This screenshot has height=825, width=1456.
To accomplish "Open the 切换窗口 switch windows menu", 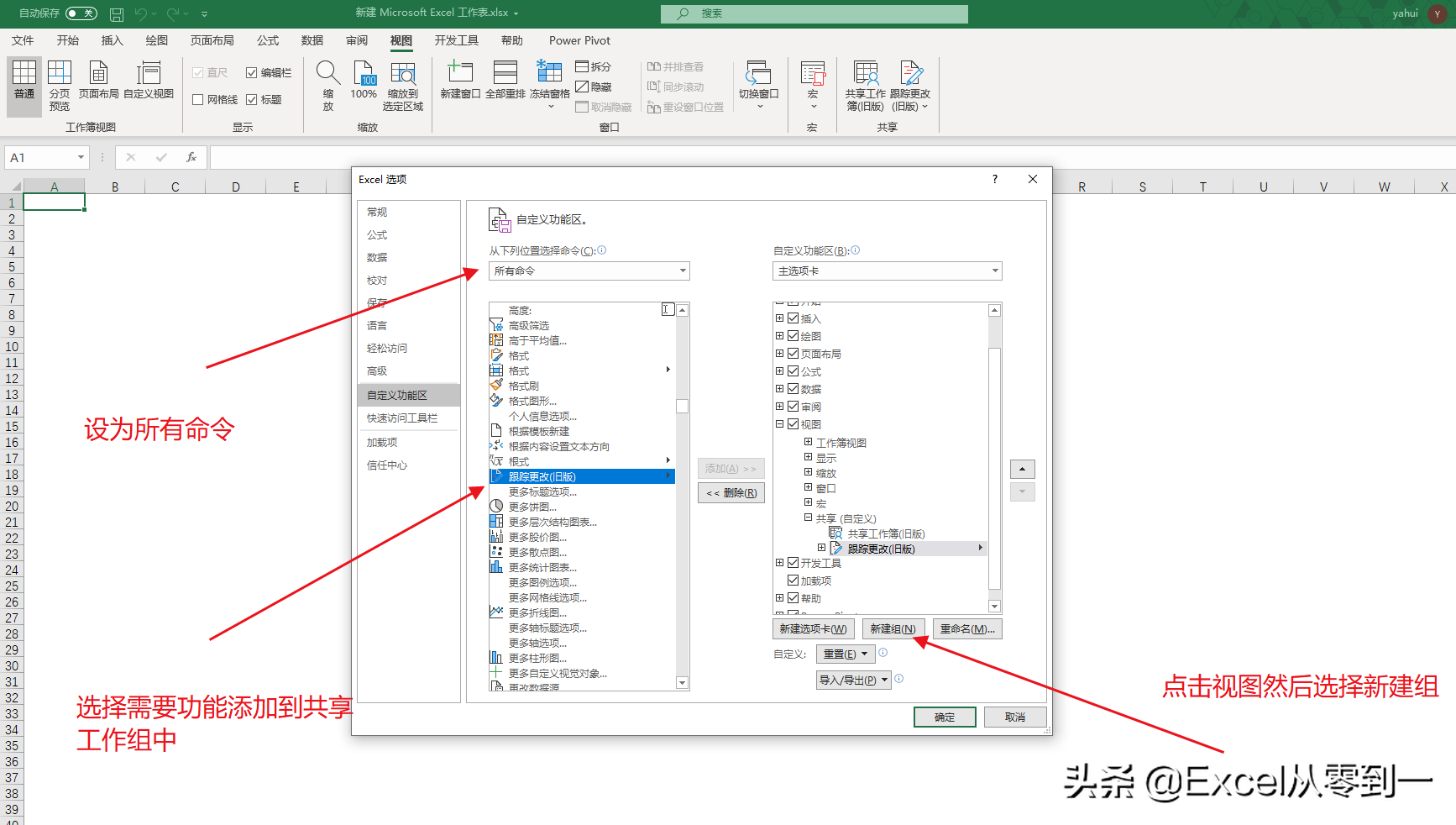I will tap(759, 86).
